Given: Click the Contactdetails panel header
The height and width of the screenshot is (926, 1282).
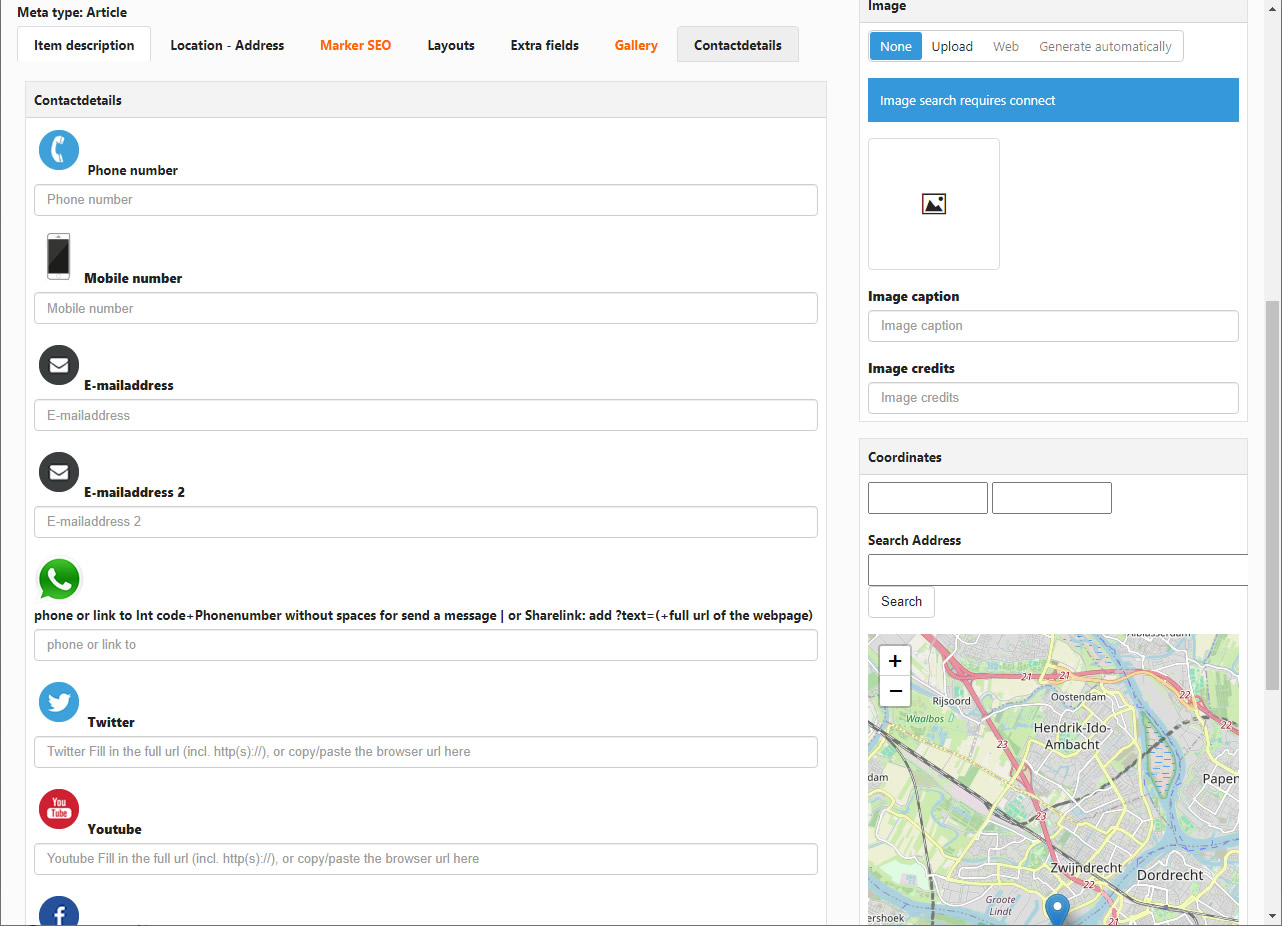Looking at the screenshot, I should [x=426, y=100].
